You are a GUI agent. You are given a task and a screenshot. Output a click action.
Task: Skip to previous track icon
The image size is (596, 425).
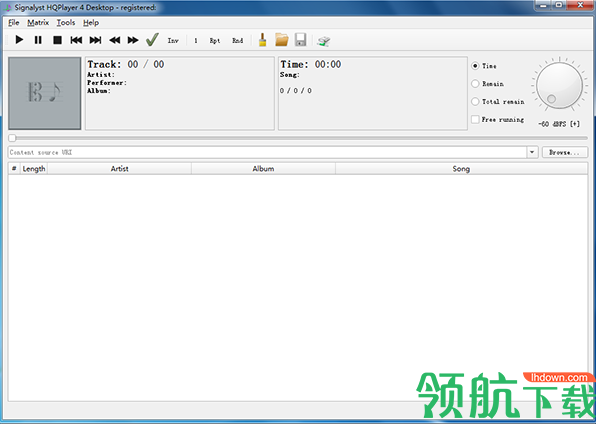click(76, 40)
